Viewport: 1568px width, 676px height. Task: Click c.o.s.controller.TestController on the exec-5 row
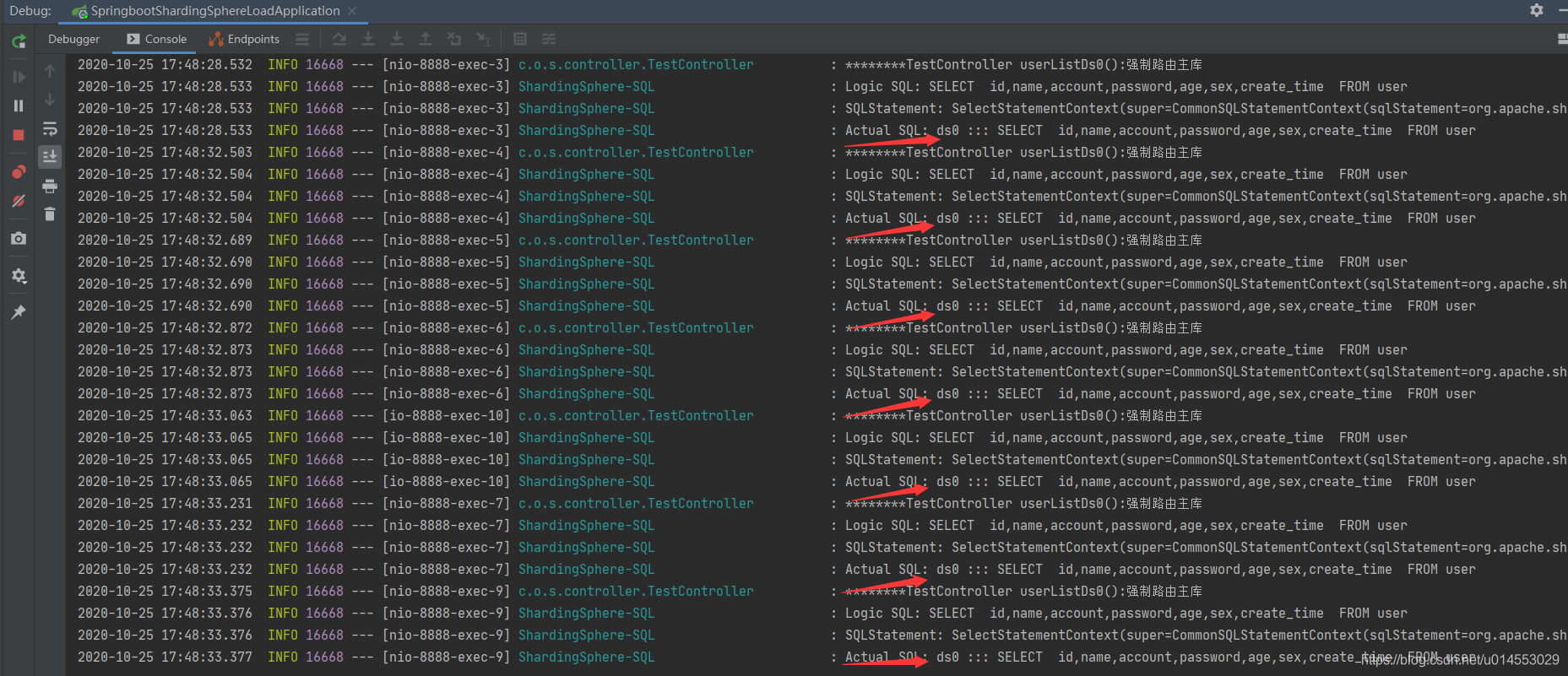(x=636, y=240)
